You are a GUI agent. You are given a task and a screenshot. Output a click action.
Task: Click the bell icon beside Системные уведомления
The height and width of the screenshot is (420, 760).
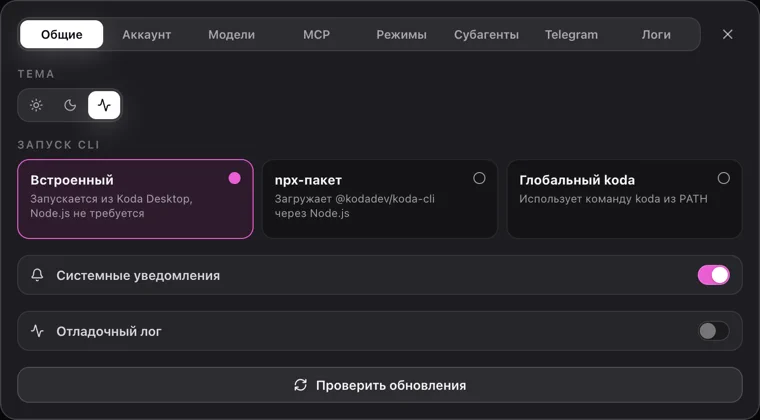coord(37,275)
